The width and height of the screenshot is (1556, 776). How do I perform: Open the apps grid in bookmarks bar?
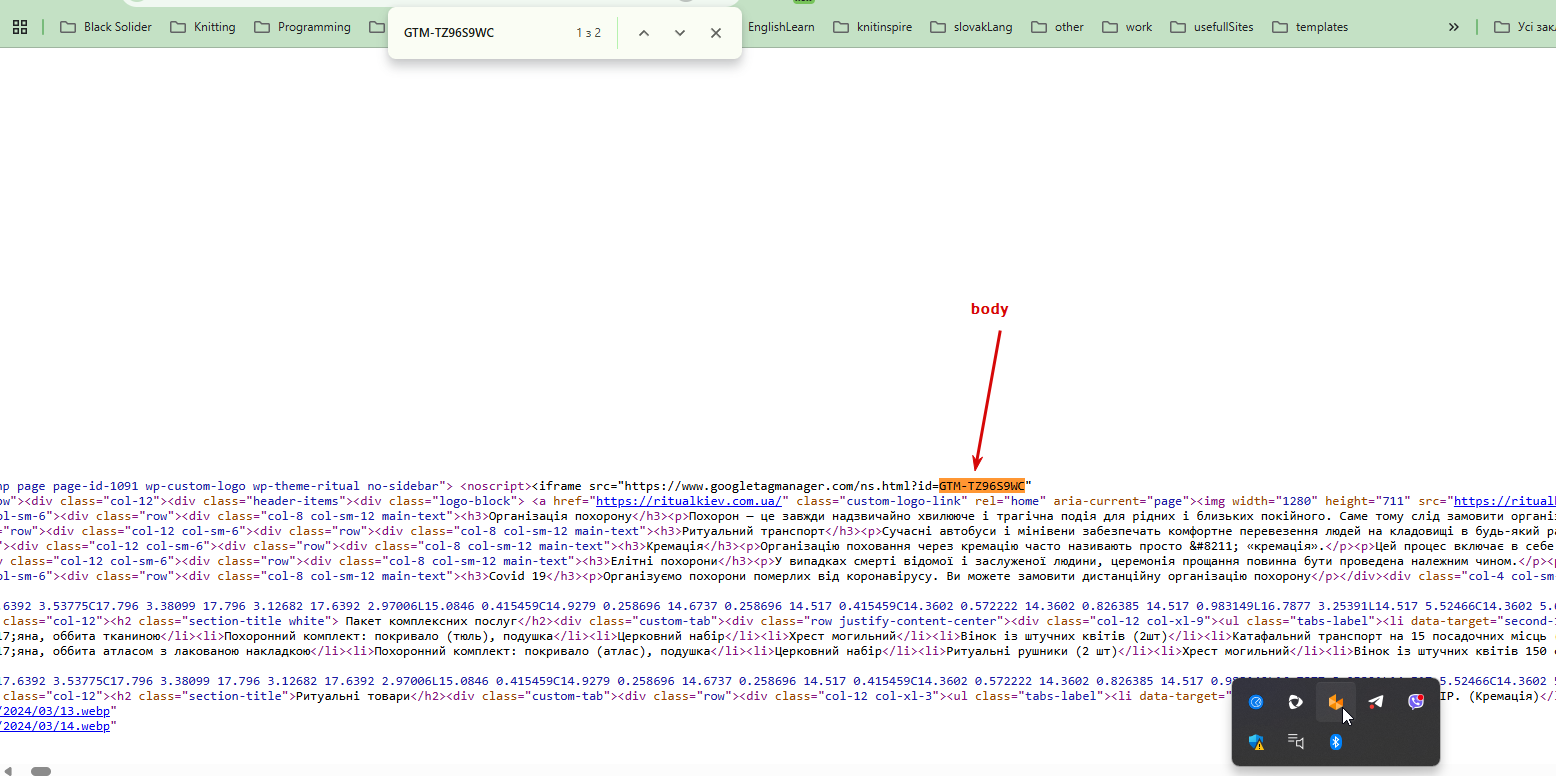click(19, 27)
